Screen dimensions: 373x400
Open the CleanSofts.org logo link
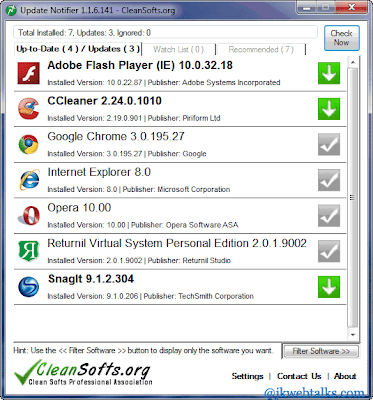(83, 373)
